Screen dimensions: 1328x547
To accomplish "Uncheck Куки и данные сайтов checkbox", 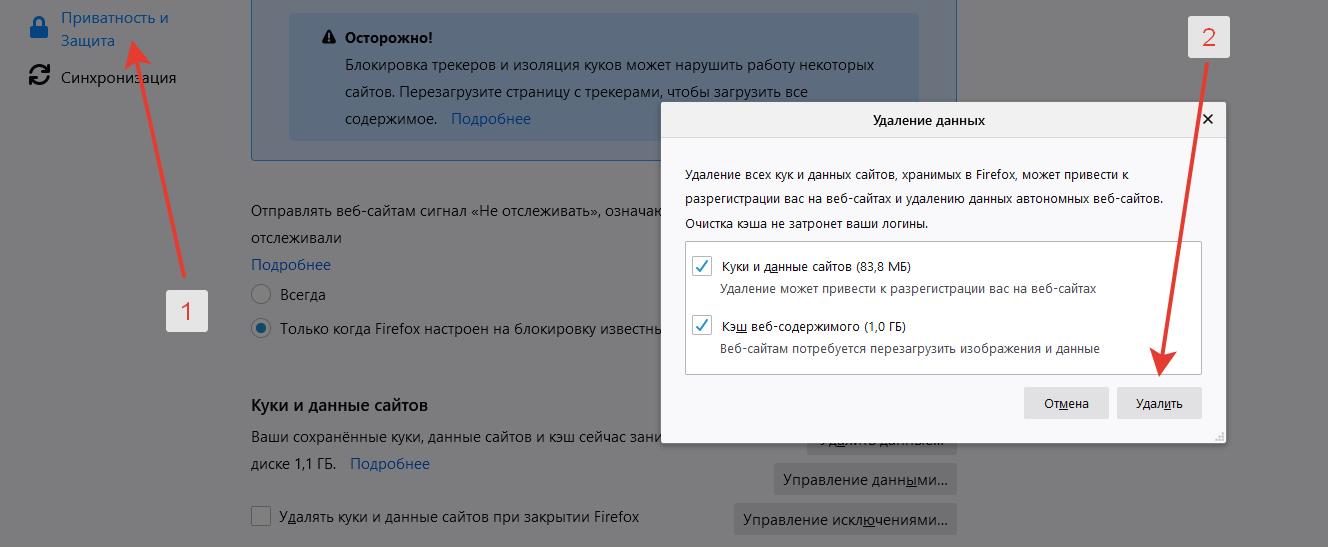I will (701, 267).
